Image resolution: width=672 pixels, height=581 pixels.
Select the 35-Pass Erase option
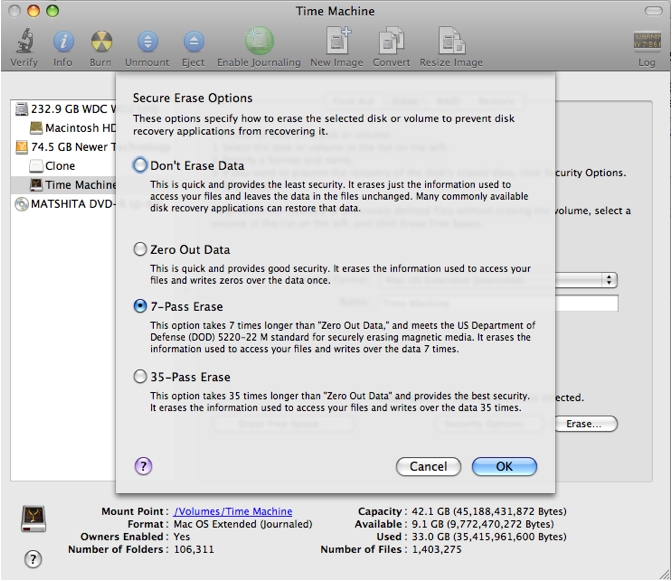(140, 377)
